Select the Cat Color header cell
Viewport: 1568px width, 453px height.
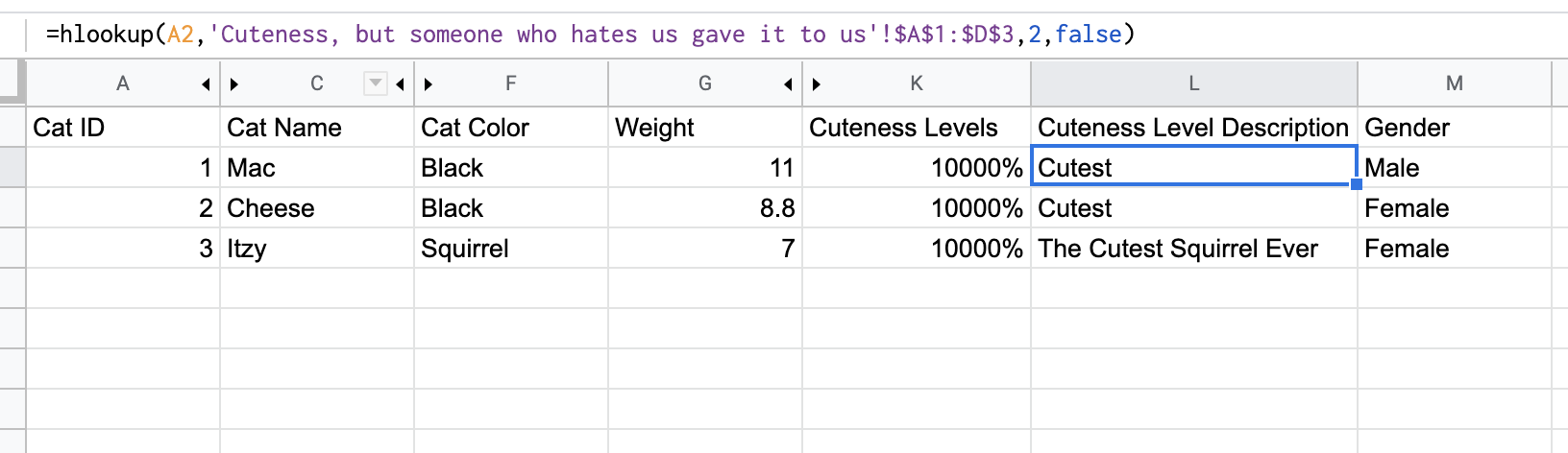(x=511, y=127)
